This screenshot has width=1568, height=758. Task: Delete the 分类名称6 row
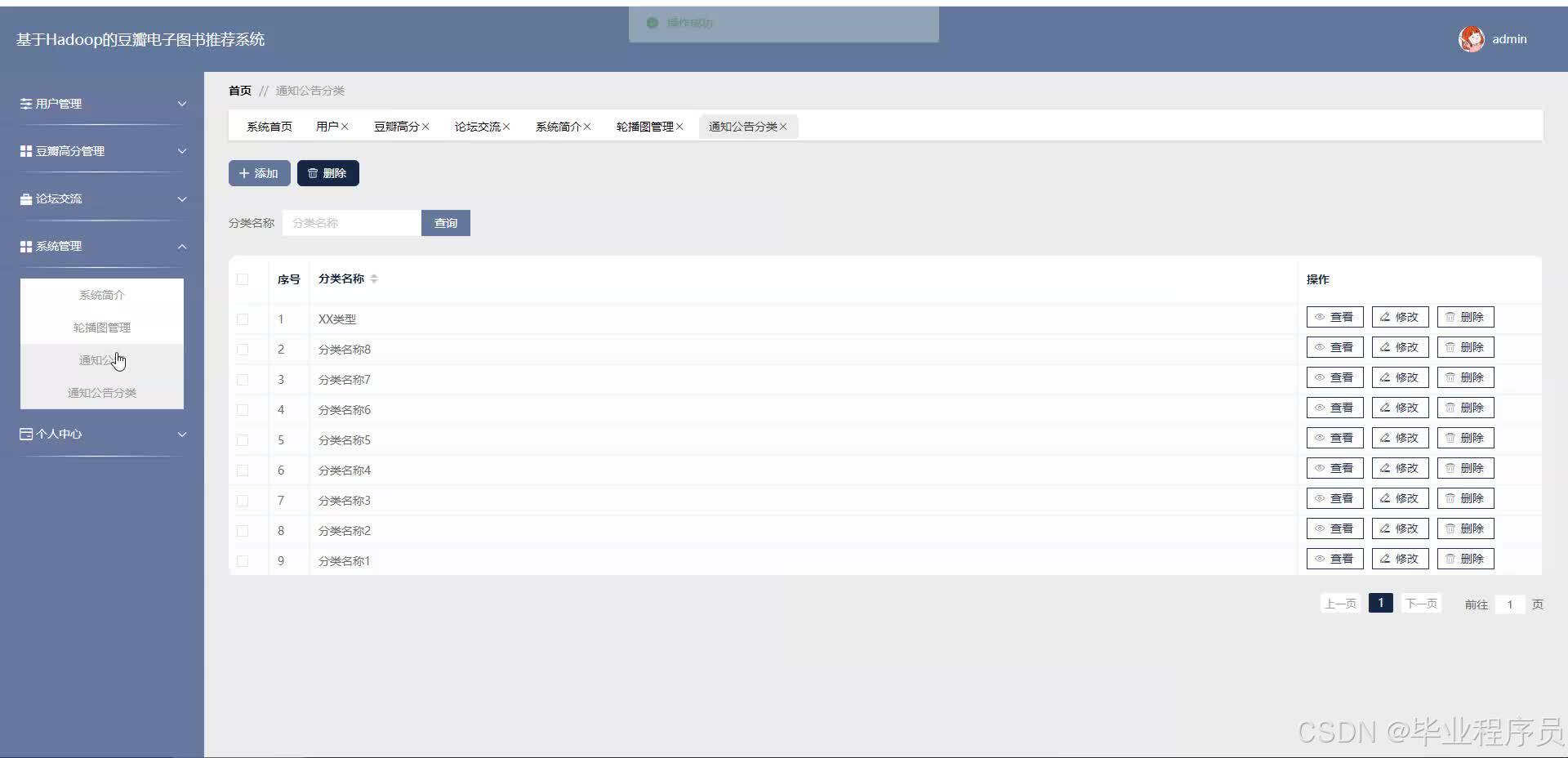[1465, 408]
